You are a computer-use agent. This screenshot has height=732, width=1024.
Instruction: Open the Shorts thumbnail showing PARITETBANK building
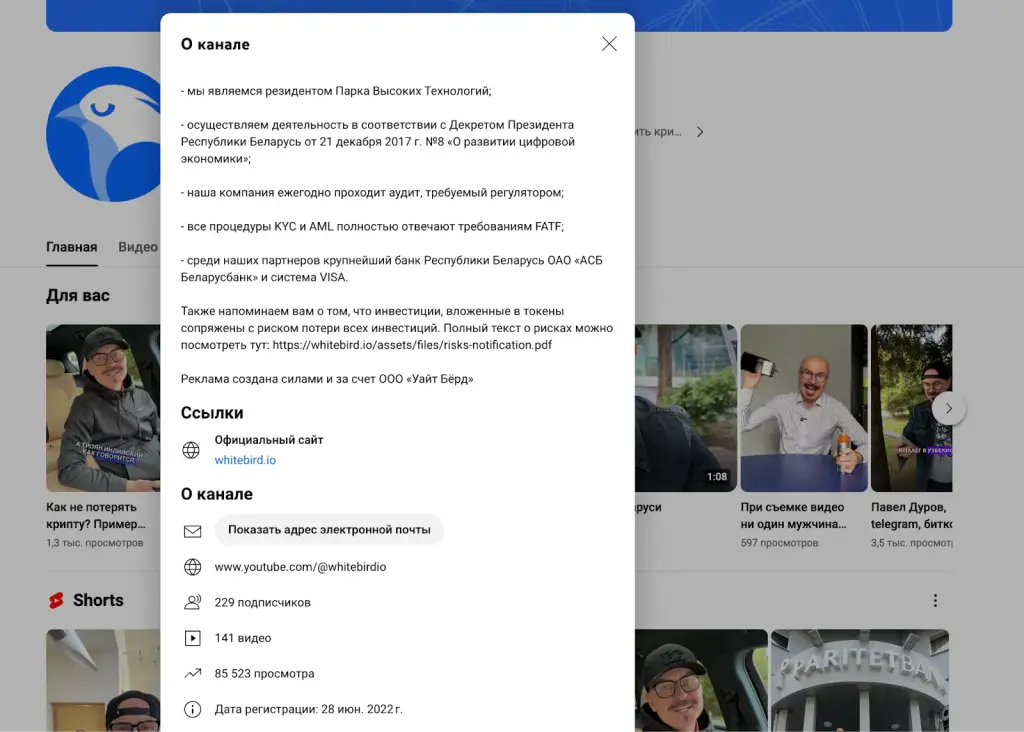[x=859, y=680]
